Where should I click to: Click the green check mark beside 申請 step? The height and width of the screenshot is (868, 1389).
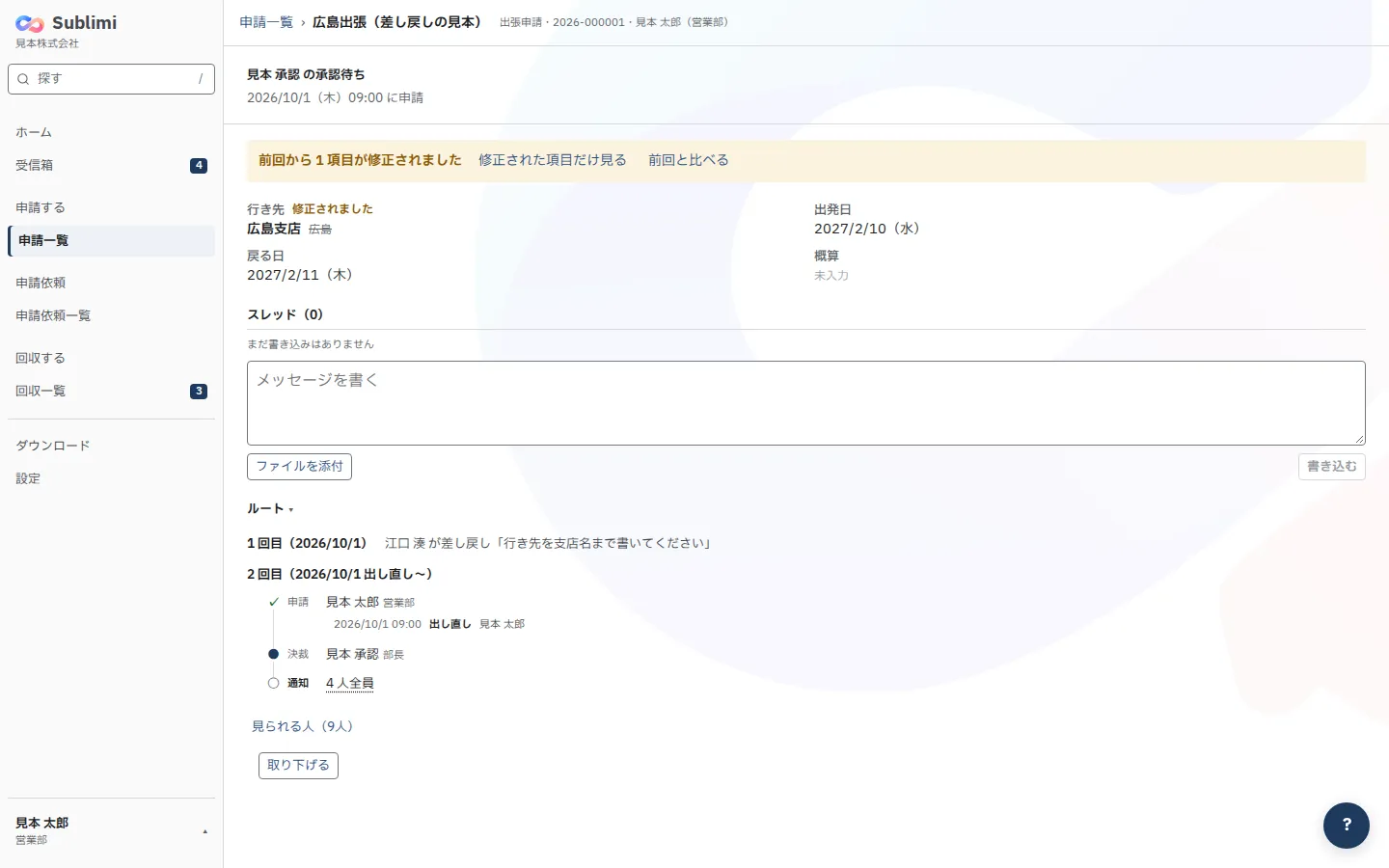[x=274, y=602]
